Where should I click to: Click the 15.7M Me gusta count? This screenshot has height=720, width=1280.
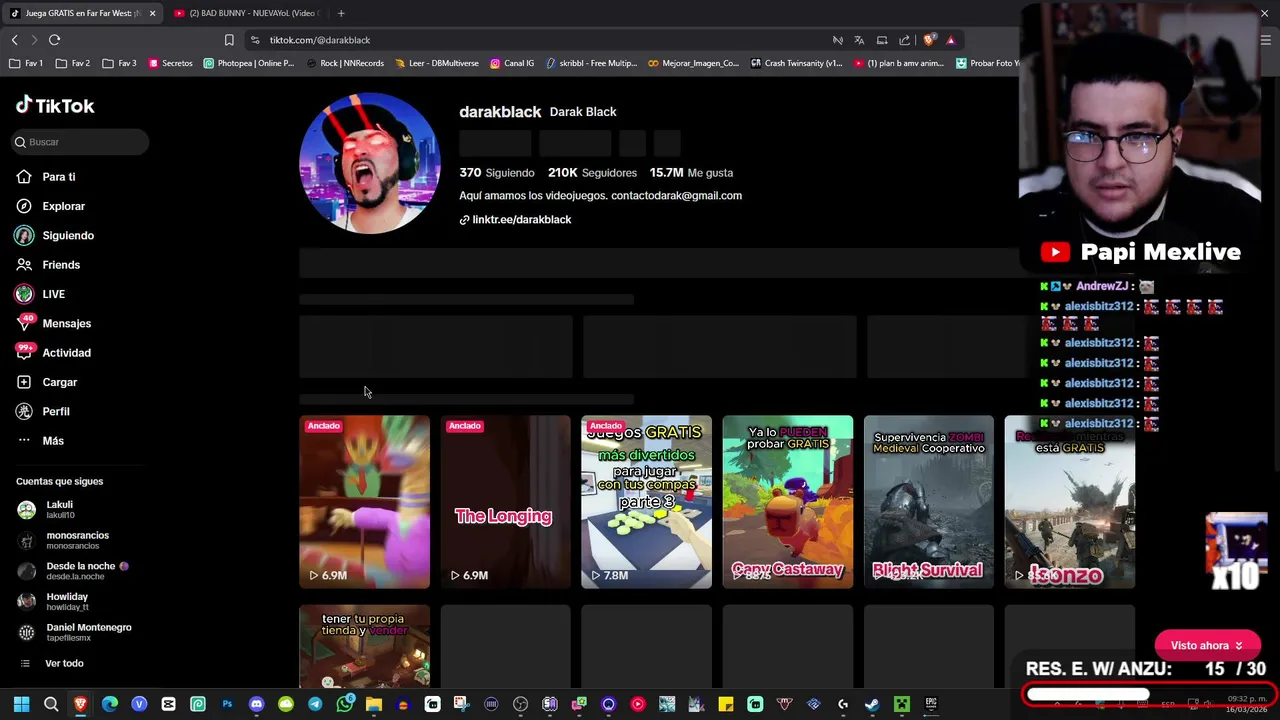(691, 173)
